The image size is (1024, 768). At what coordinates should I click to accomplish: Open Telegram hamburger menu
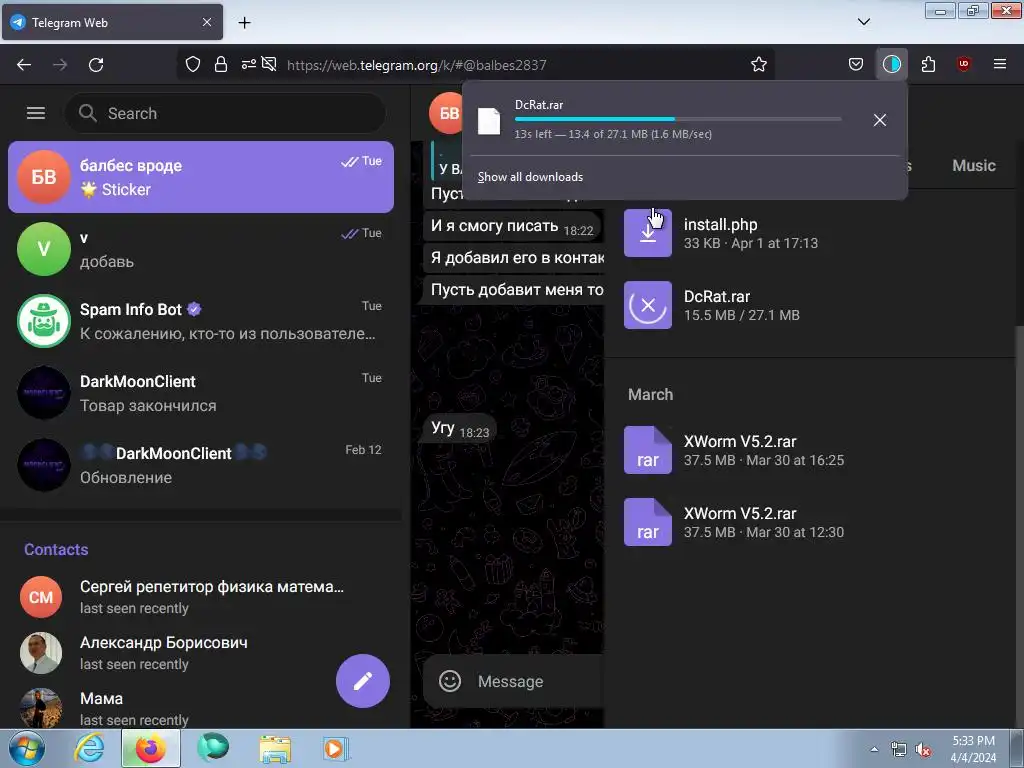pyautogui.click(x=36, y=113)
